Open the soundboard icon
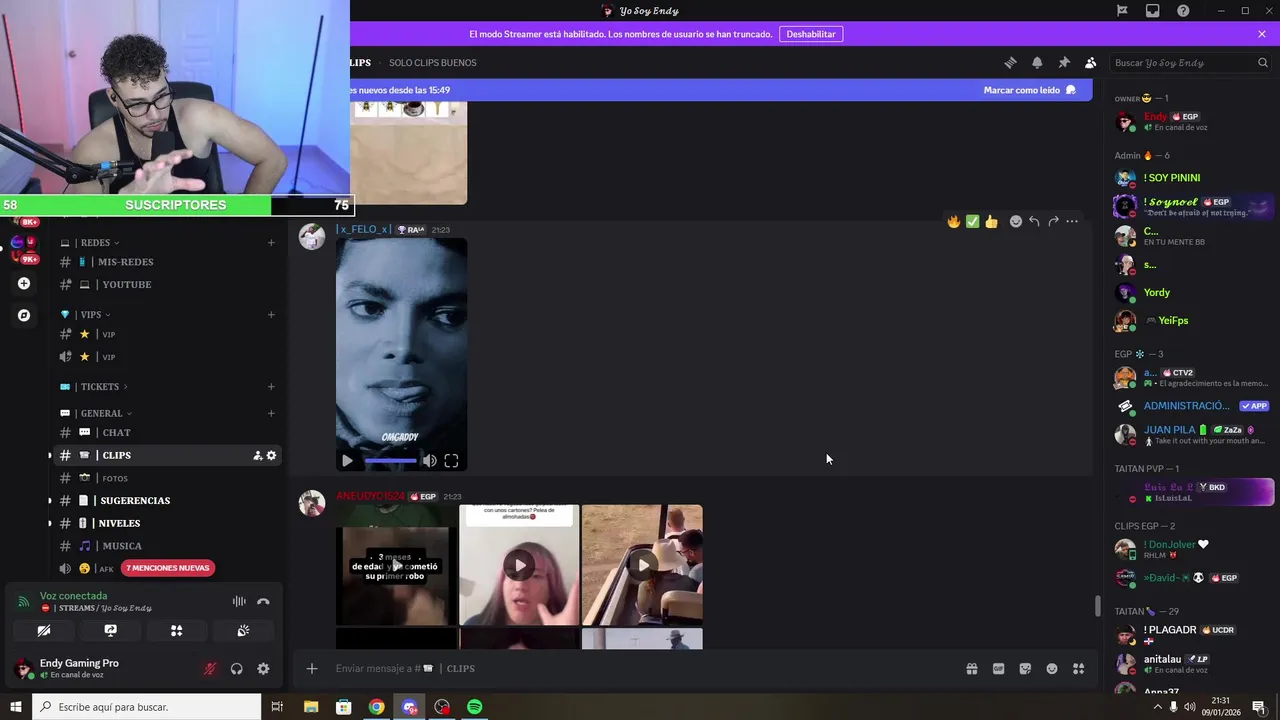Viewport: 1280px width, 720px height. 243,630
